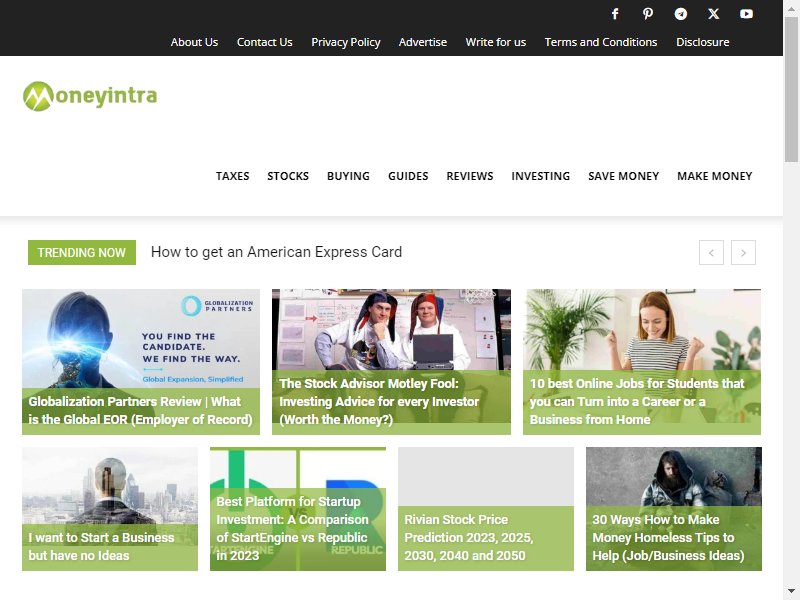Open Rivian Stock Price Prediction article
The width and height of the screenshot is (800, 600).
(468, 537)
